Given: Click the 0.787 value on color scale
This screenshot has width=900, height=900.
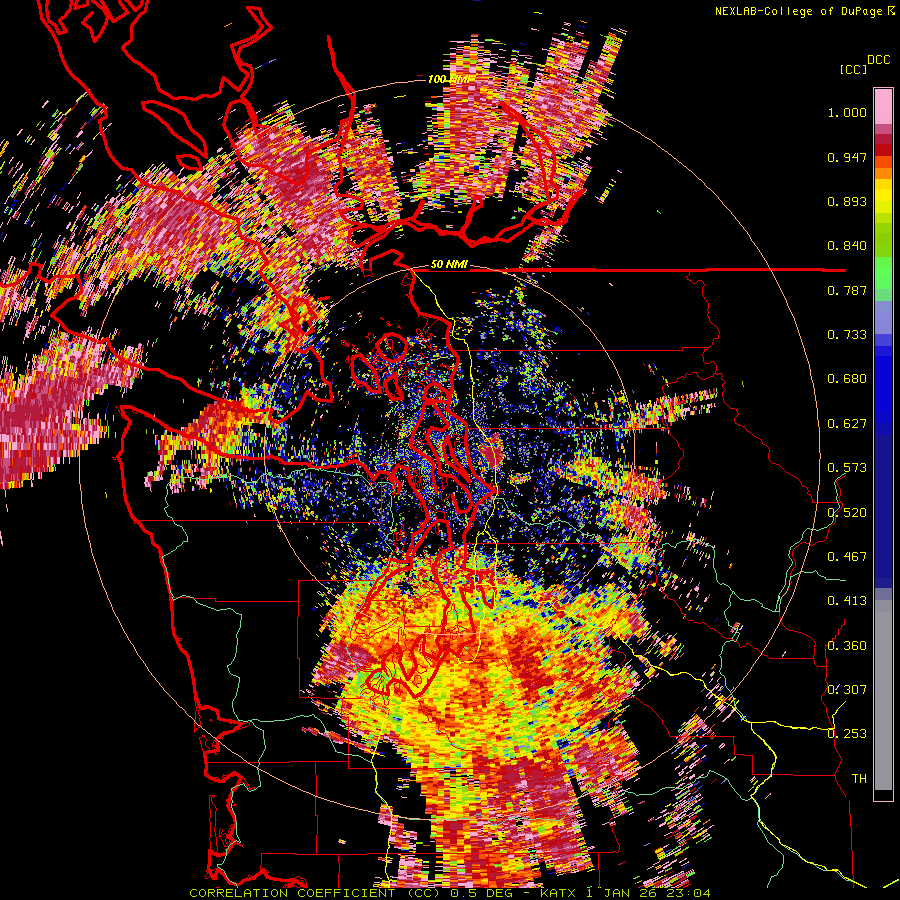Looking at the screenshot, I should point(847,290).
